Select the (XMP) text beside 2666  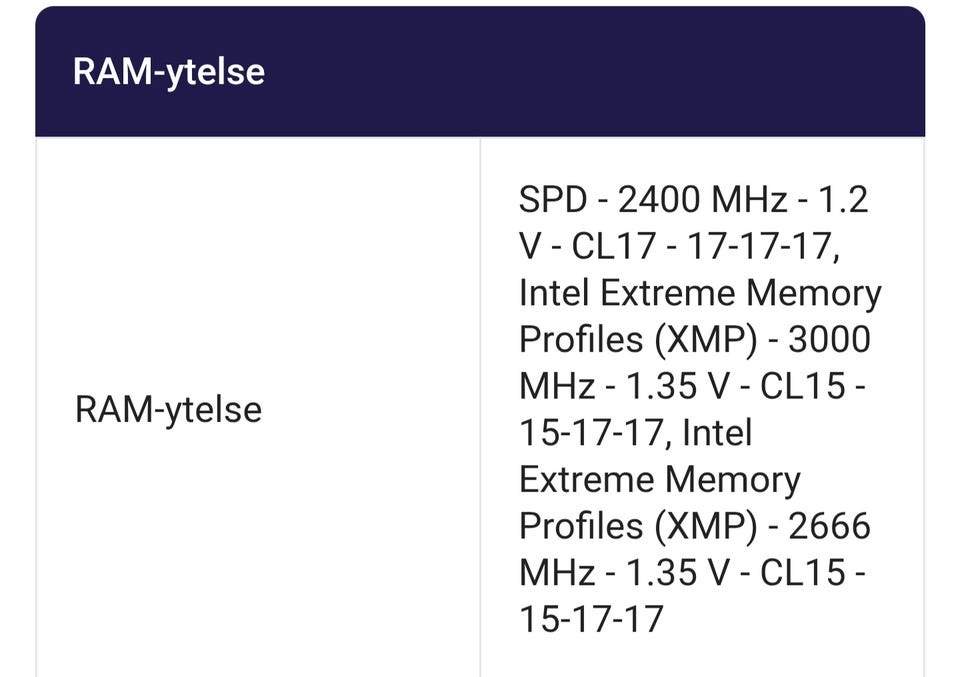click(710, 525)
